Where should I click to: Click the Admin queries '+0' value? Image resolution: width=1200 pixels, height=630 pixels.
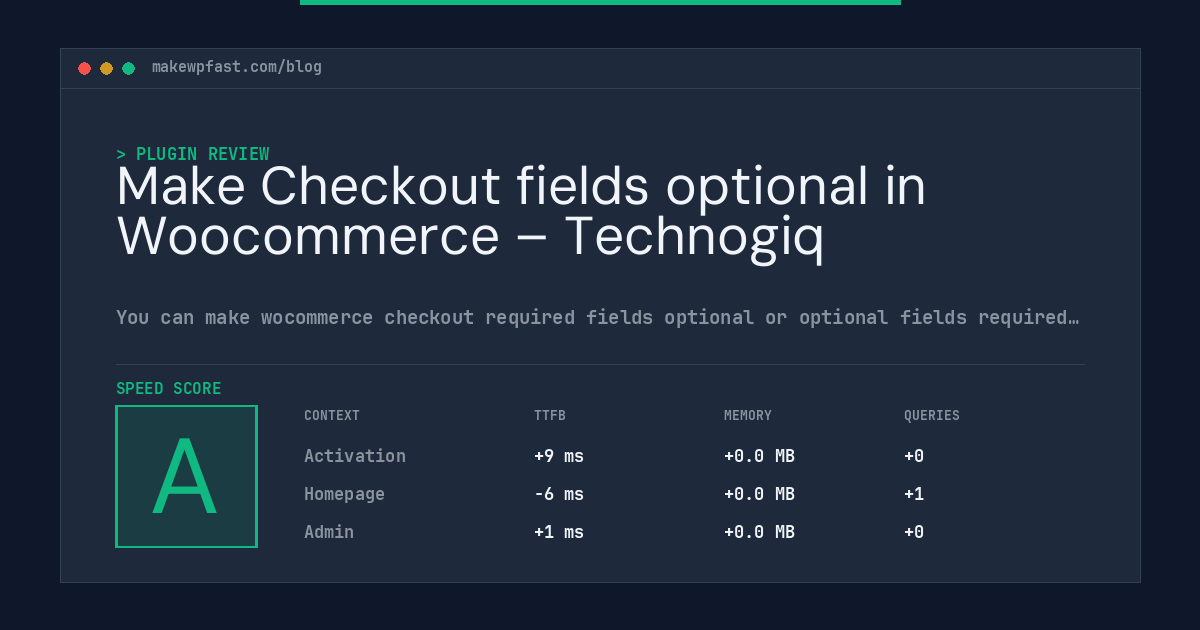(x=914, y=532)
